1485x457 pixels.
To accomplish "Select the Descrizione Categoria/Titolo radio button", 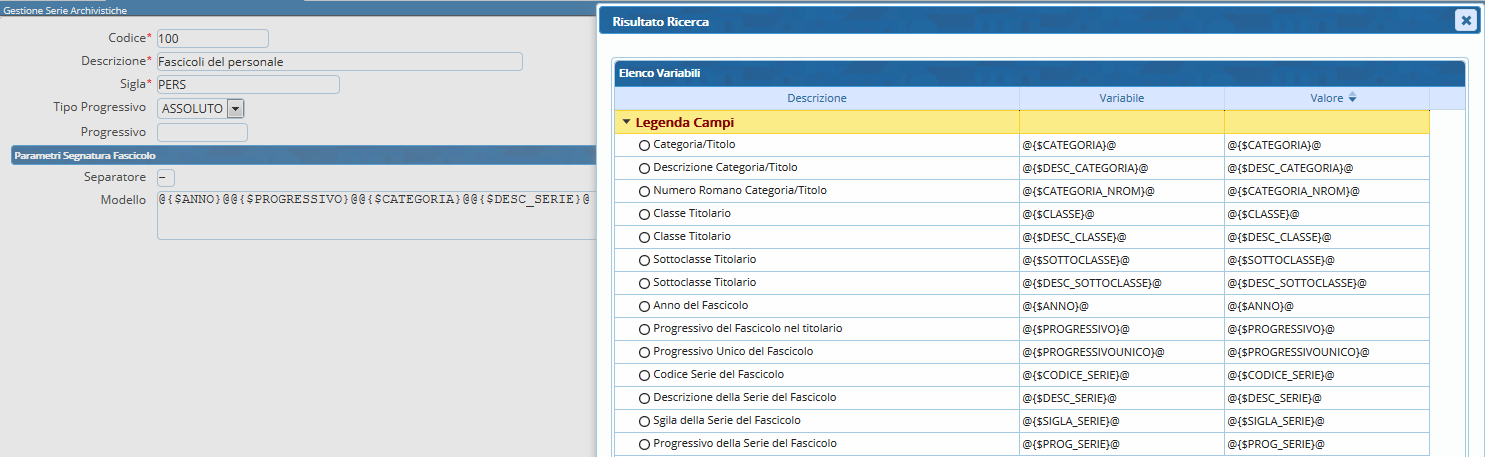I will pyautogui.click(x=644, y=168).
